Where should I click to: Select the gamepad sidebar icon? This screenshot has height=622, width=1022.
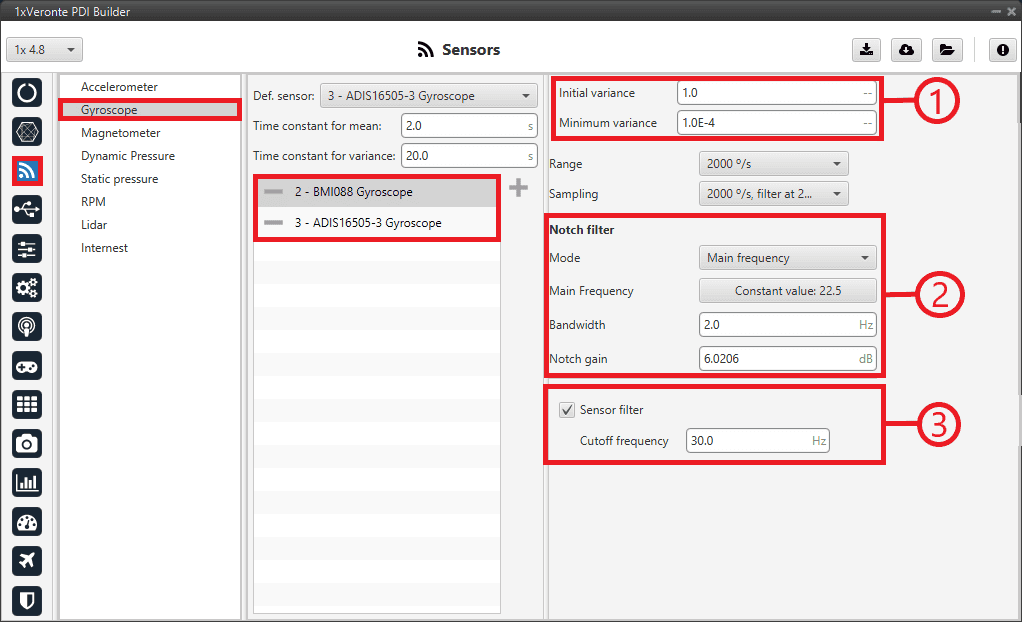(x=27, y=366)
